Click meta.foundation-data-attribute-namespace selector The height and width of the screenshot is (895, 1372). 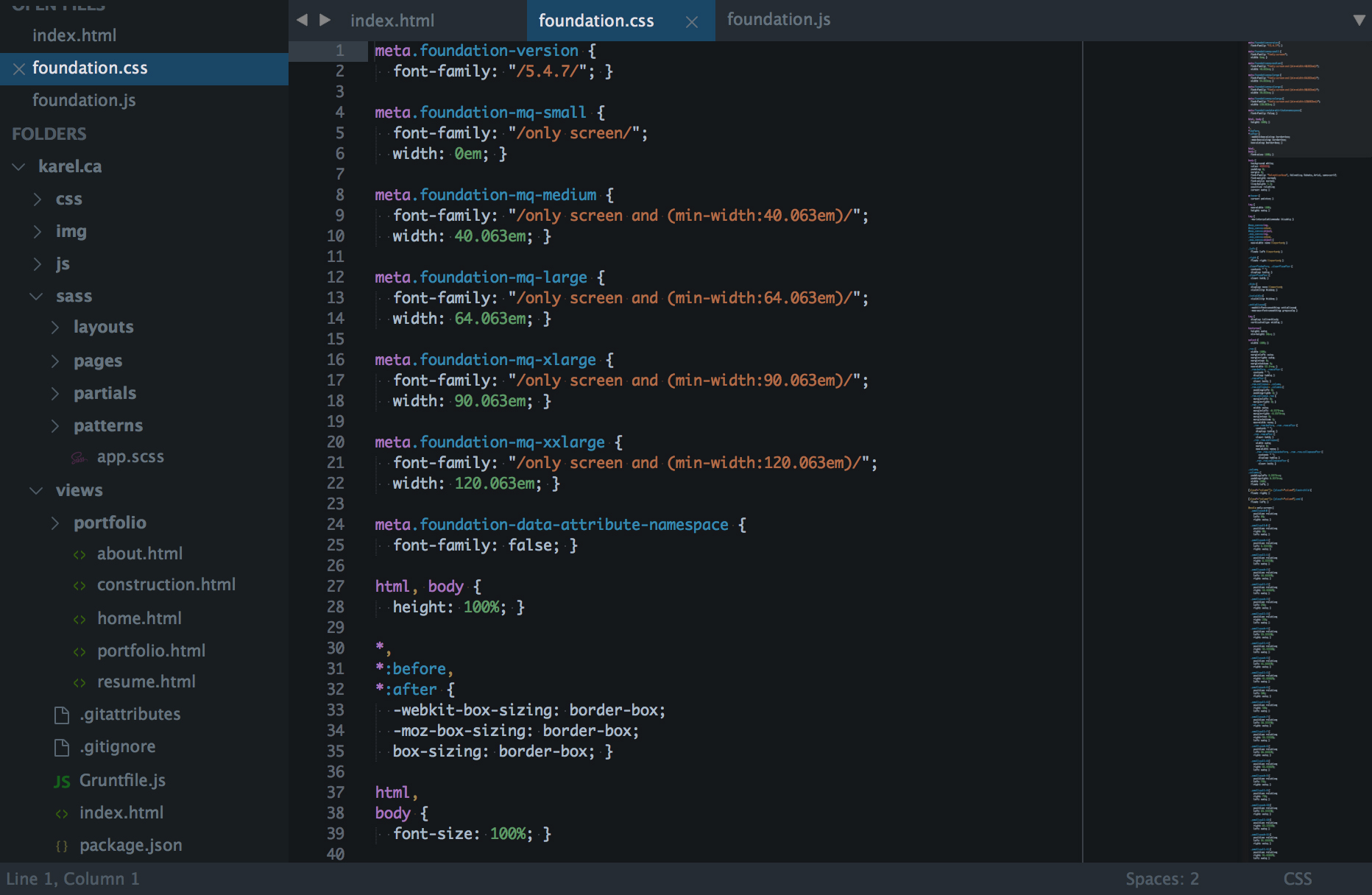(x=551, y=525)
